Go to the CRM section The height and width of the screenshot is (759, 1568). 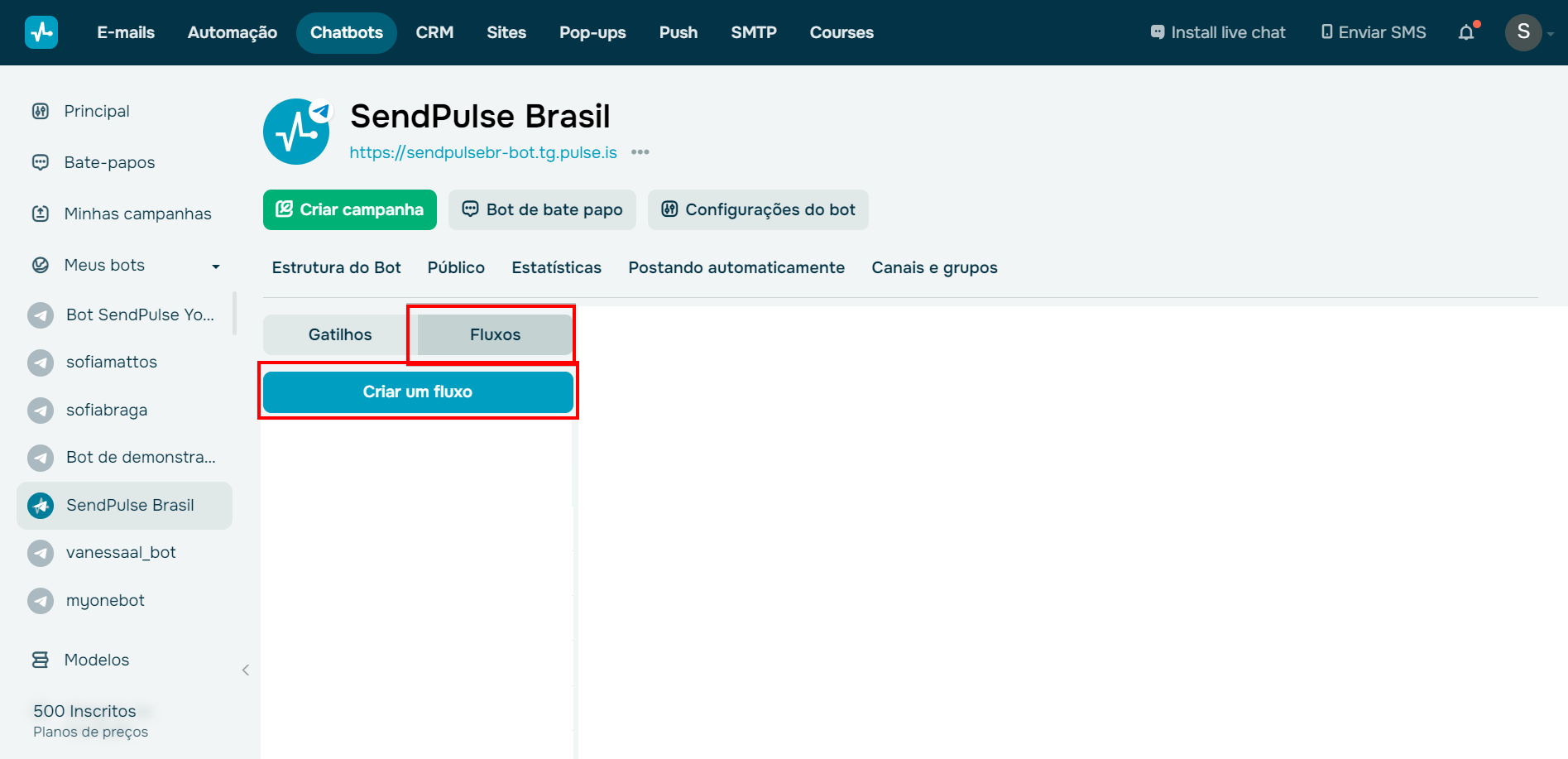(434, 32)
